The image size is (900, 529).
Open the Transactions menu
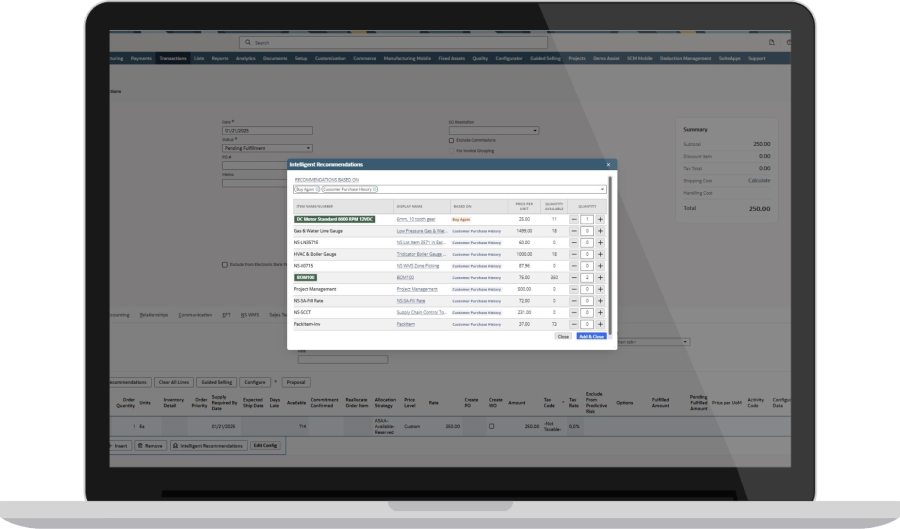coord(173,59)
